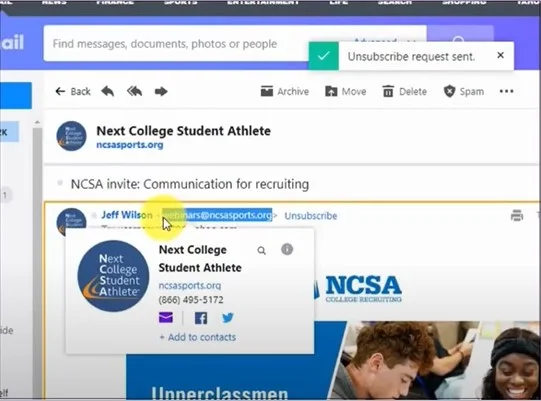Click the highlighted webinars@ncsasports.org address
This screenshot has height=401, width=541.
pyautogui.click(x=217, y=215)
